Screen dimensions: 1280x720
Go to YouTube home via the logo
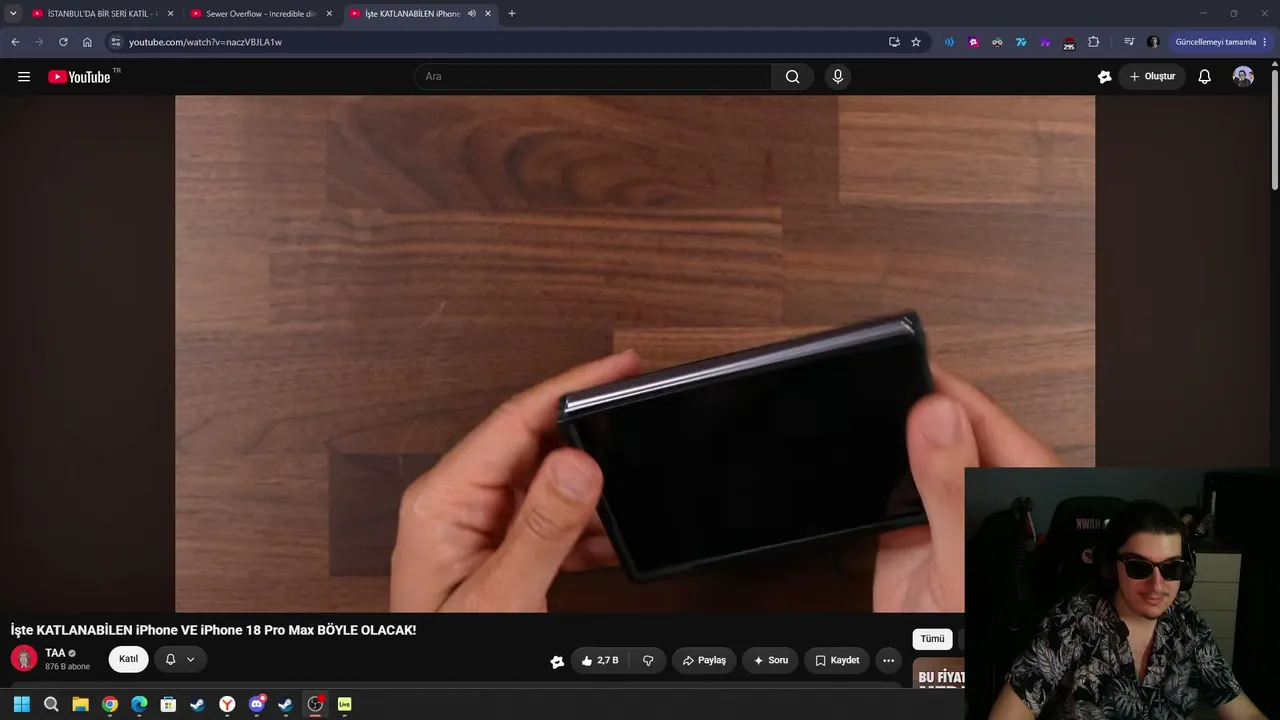[x=79, y=77]
